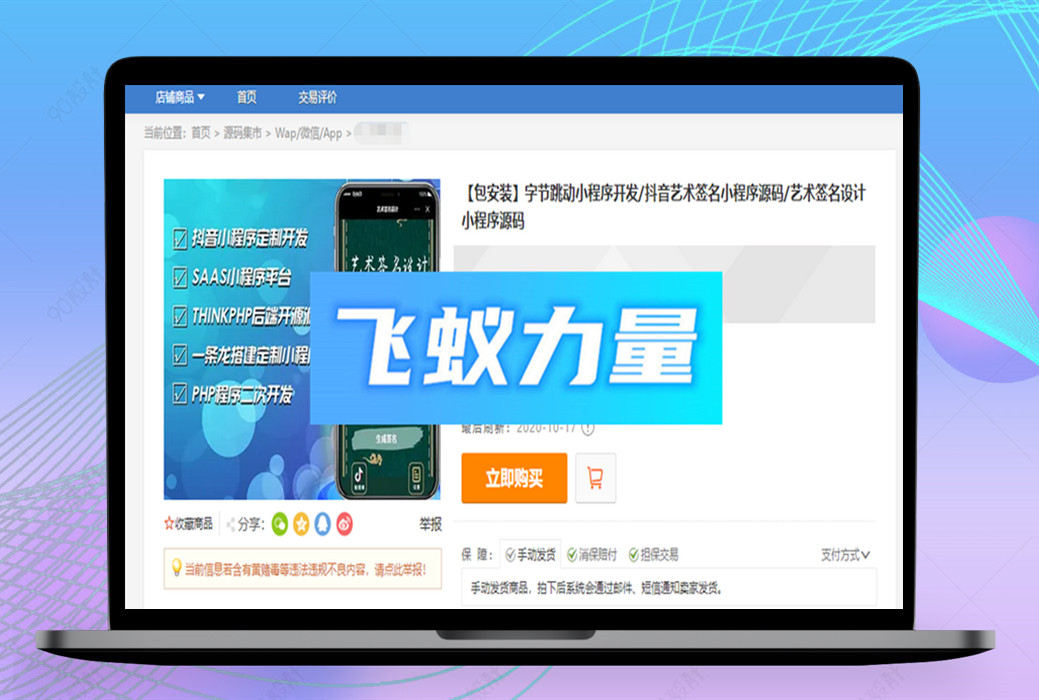
Task: Share to QQ with the blue penguin icon
Action: click(x=322, y=523)
